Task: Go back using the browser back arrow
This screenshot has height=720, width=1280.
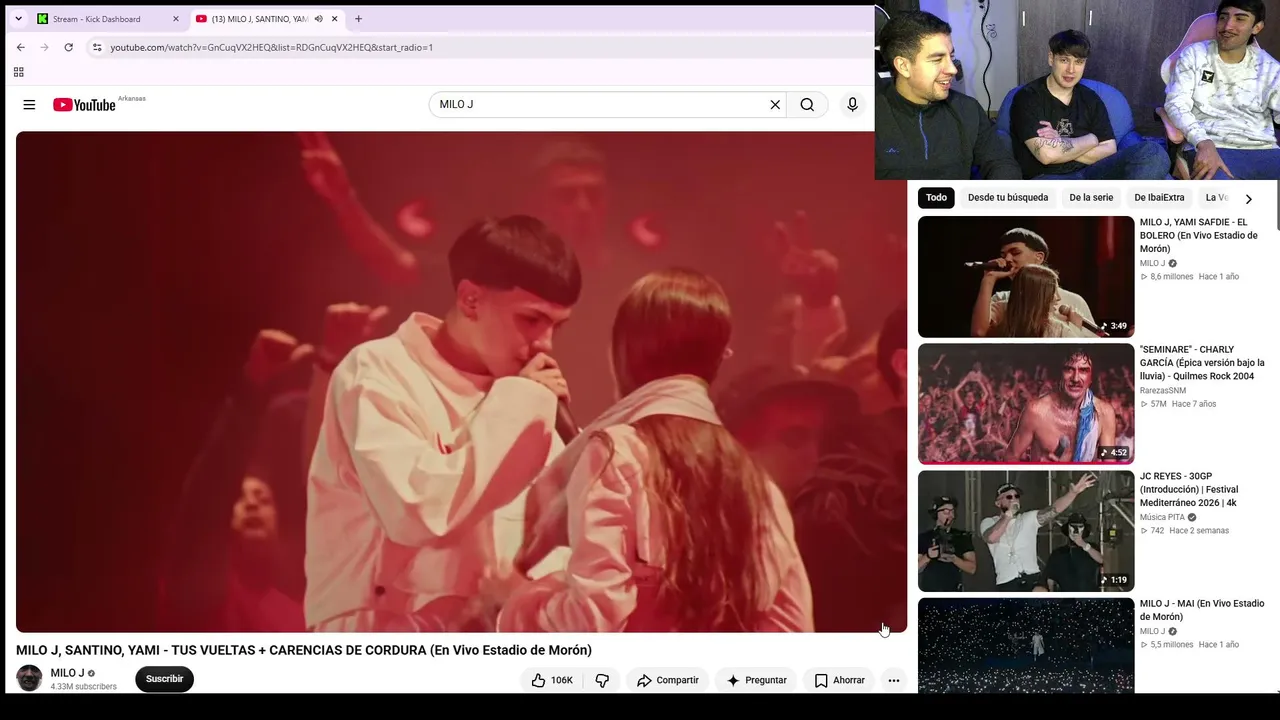Action: [x=21, y=47]
